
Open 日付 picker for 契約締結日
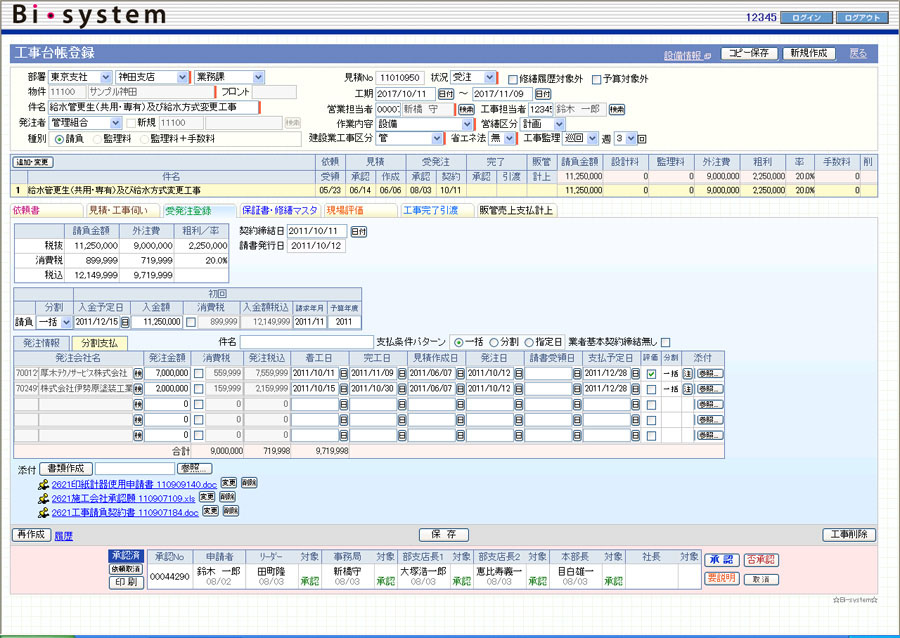pos(359,231)
